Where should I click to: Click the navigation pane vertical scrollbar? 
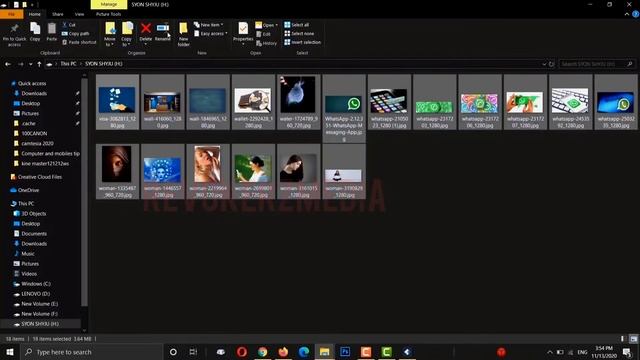point(84,192)
